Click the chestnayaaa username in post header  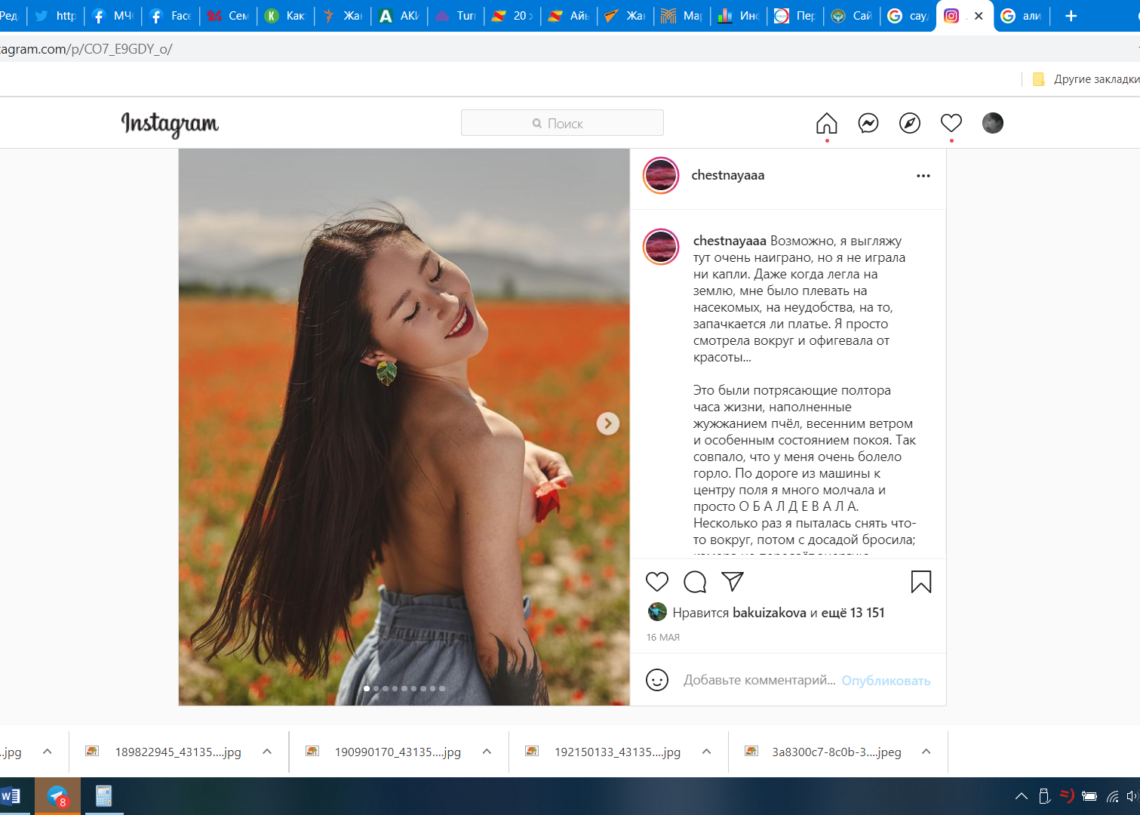(727, 176)
